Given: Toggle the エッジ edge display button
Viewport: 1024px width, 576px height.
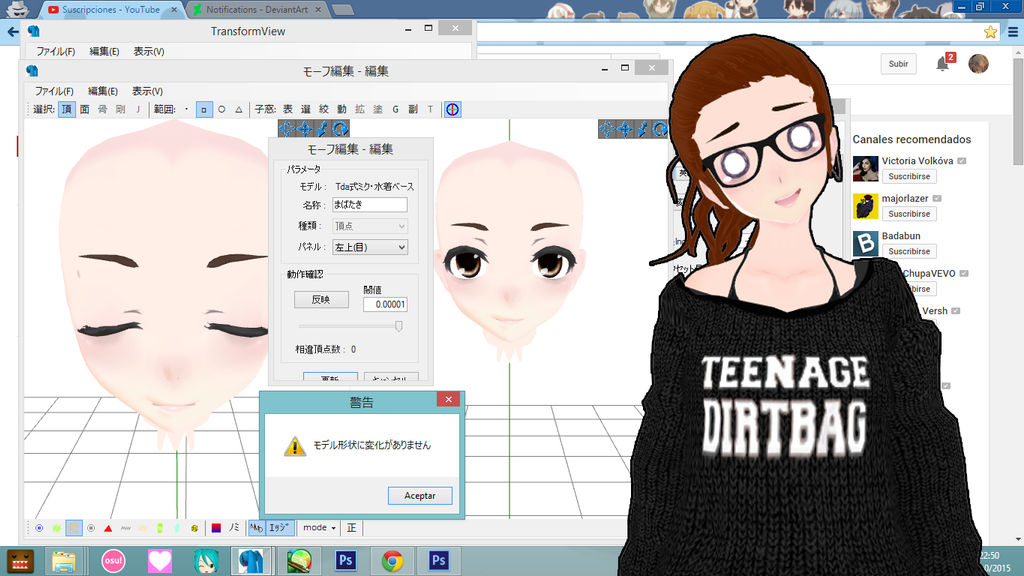Looking at the screenshot, I should pos(281,527).
